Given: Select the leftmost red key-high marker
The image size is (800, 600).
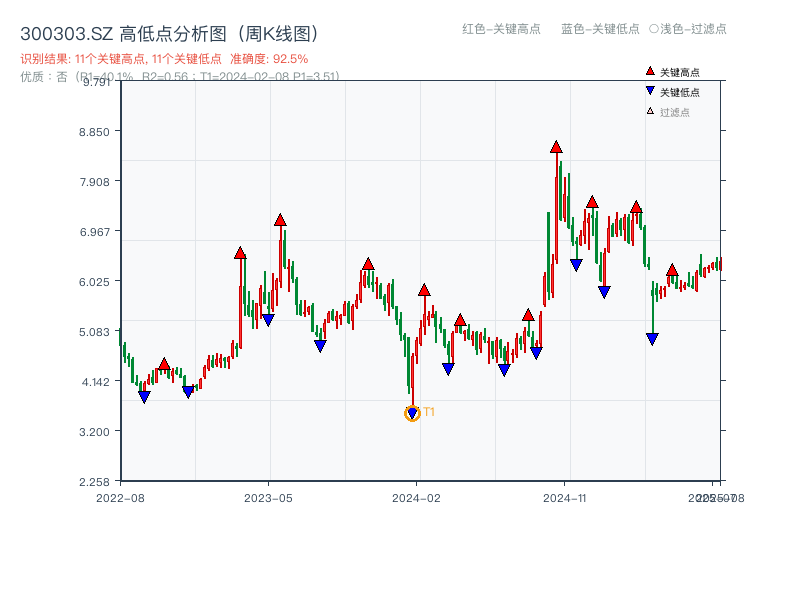Looking at the screenshot, I should [x=164, y=364].
